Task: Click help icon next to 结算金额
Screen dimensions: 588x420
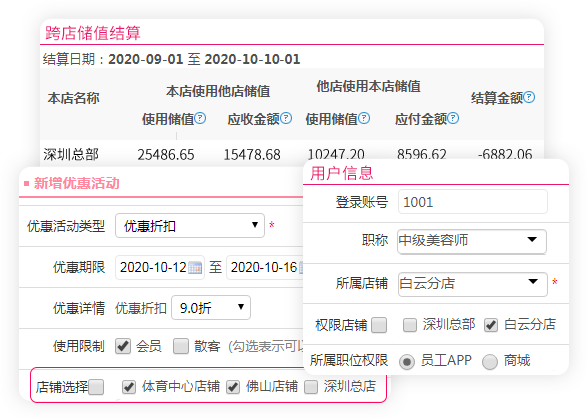Action: [529, 97]
